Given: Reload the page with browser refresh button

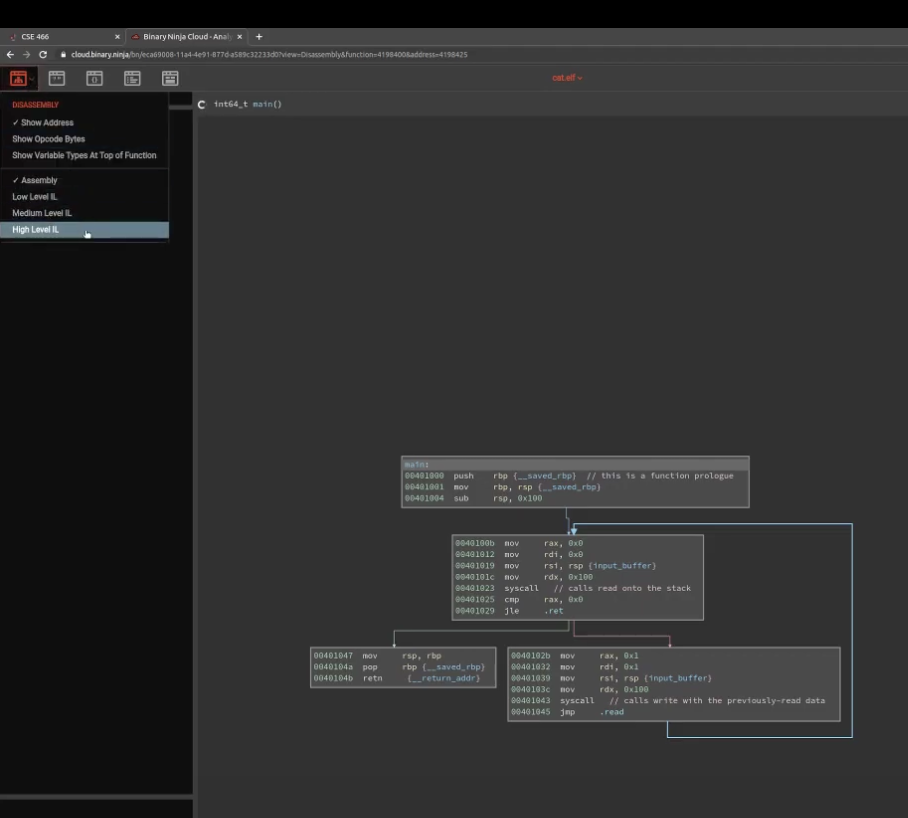Looking at the screenshot, I should [x=43, y=54].
